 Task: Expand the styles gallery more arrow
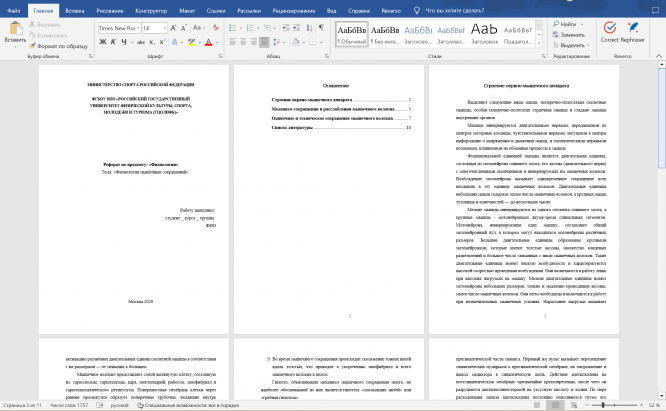pos(539,43)
